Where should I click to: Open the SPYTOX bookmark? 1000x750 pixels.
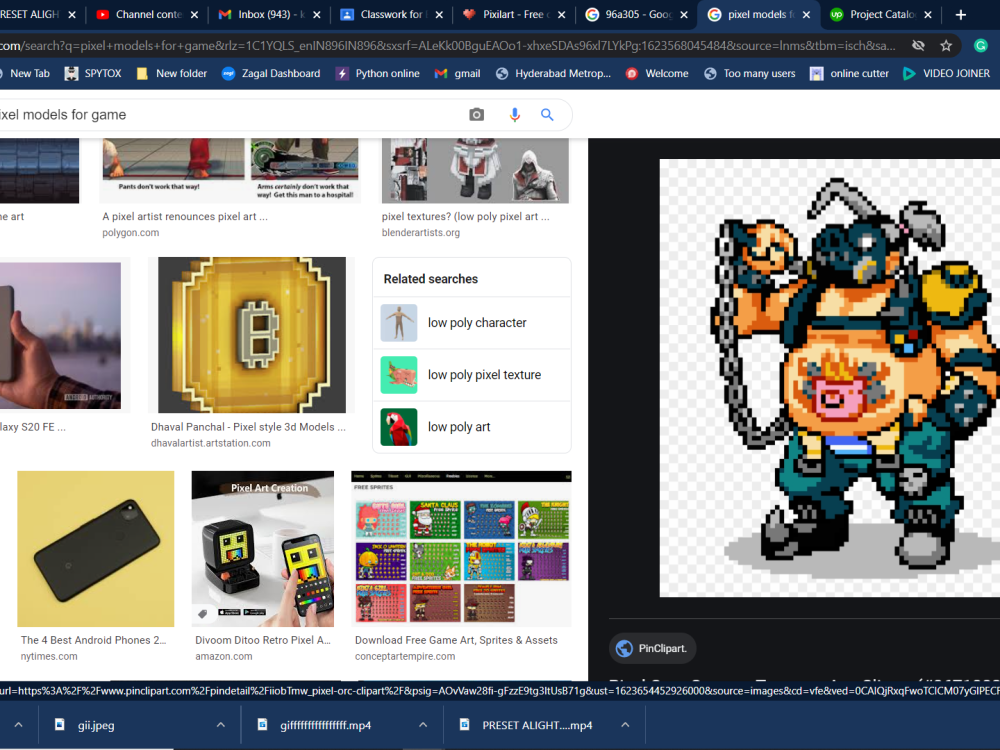[93, 73]
